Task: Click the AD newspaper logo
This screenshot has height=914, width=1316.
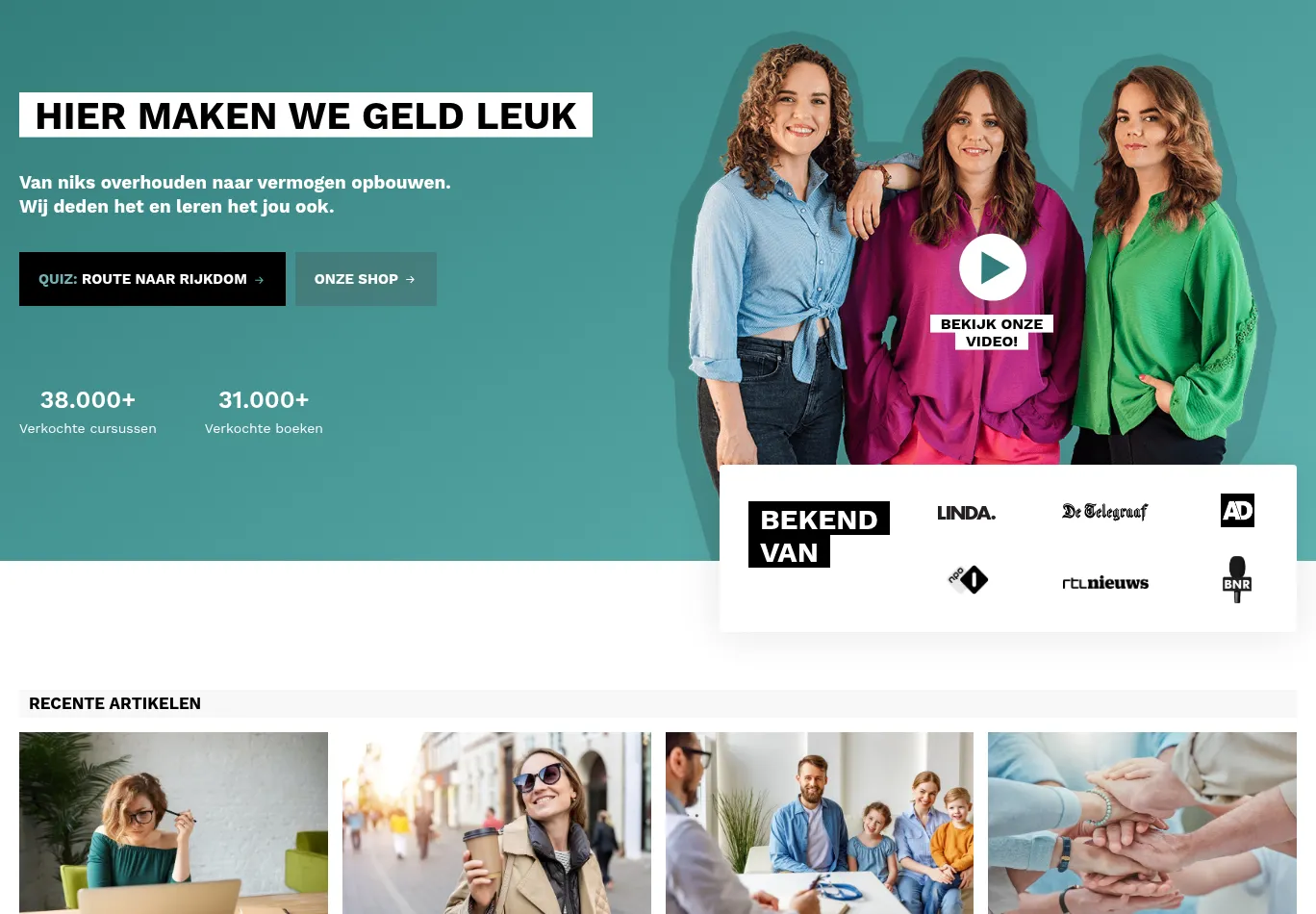Action: point(1237,511)
